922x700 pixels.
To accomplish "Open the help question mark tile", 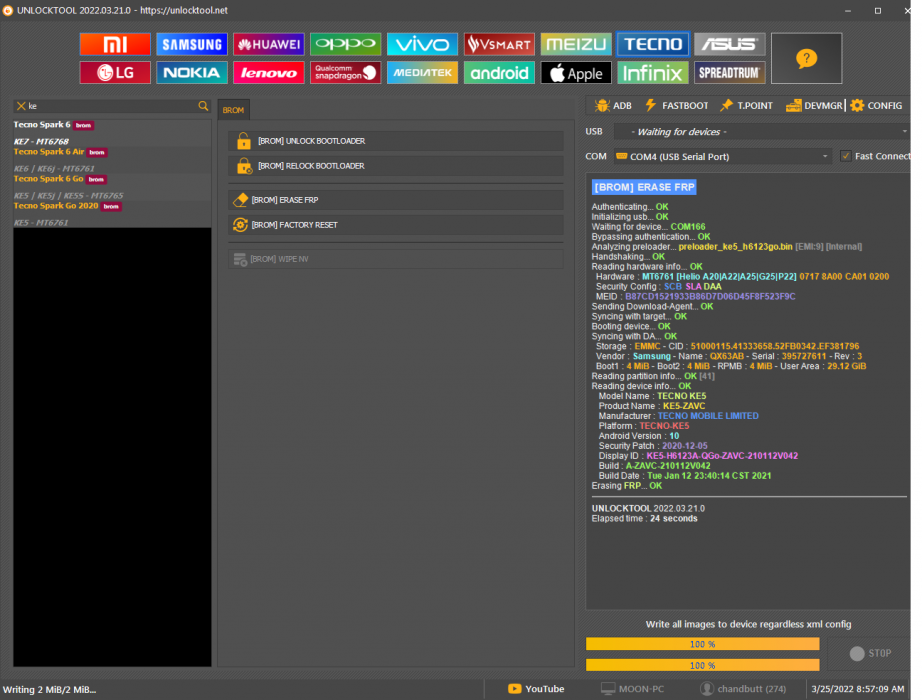I will click(x=806, y=58).
